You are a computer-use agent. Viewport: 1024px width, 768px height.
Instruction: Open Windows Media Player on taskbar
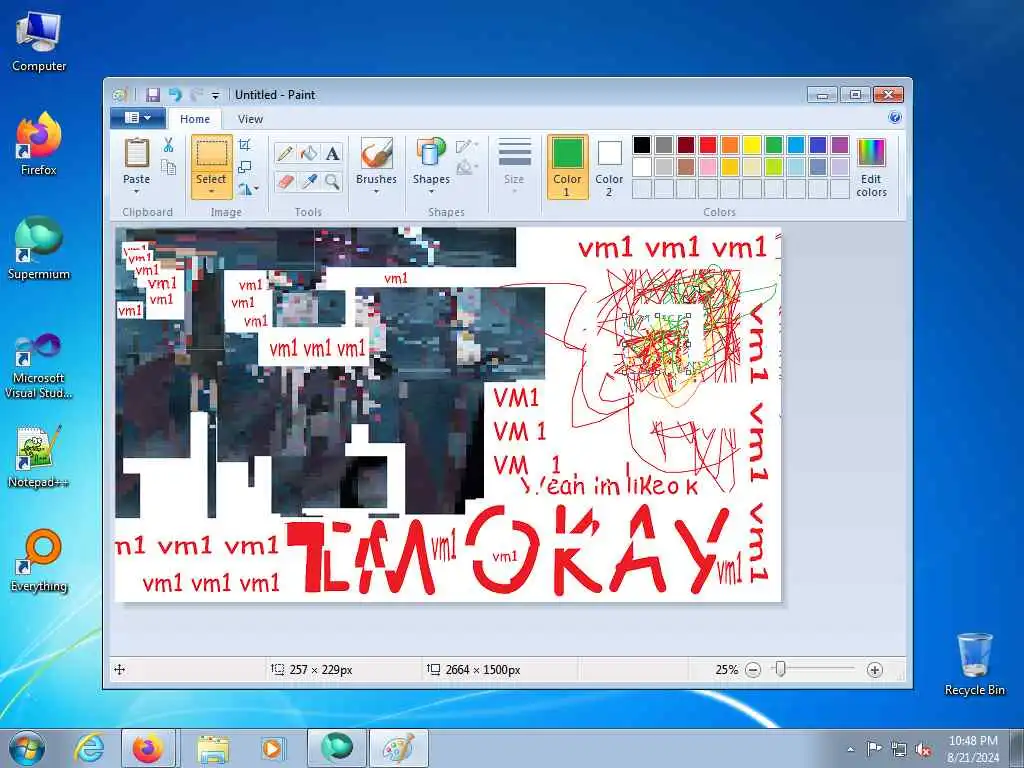[272, 748]
